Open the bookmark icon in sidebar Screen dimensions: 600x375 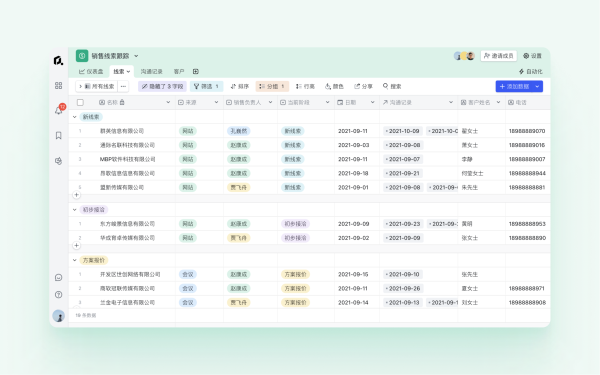click(59, 135)
